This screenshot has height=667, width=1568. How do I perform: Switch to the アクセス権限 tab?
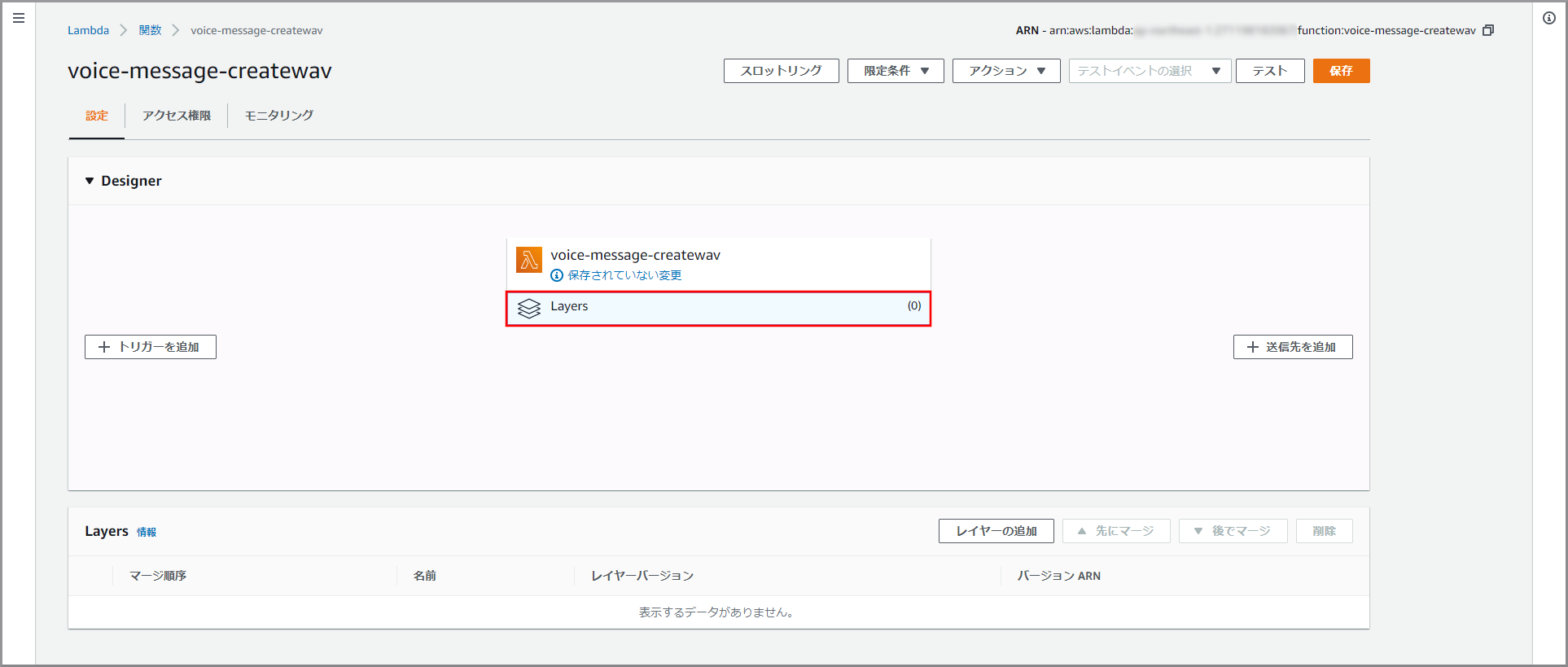pyautogui.click(x=177, y=116)
